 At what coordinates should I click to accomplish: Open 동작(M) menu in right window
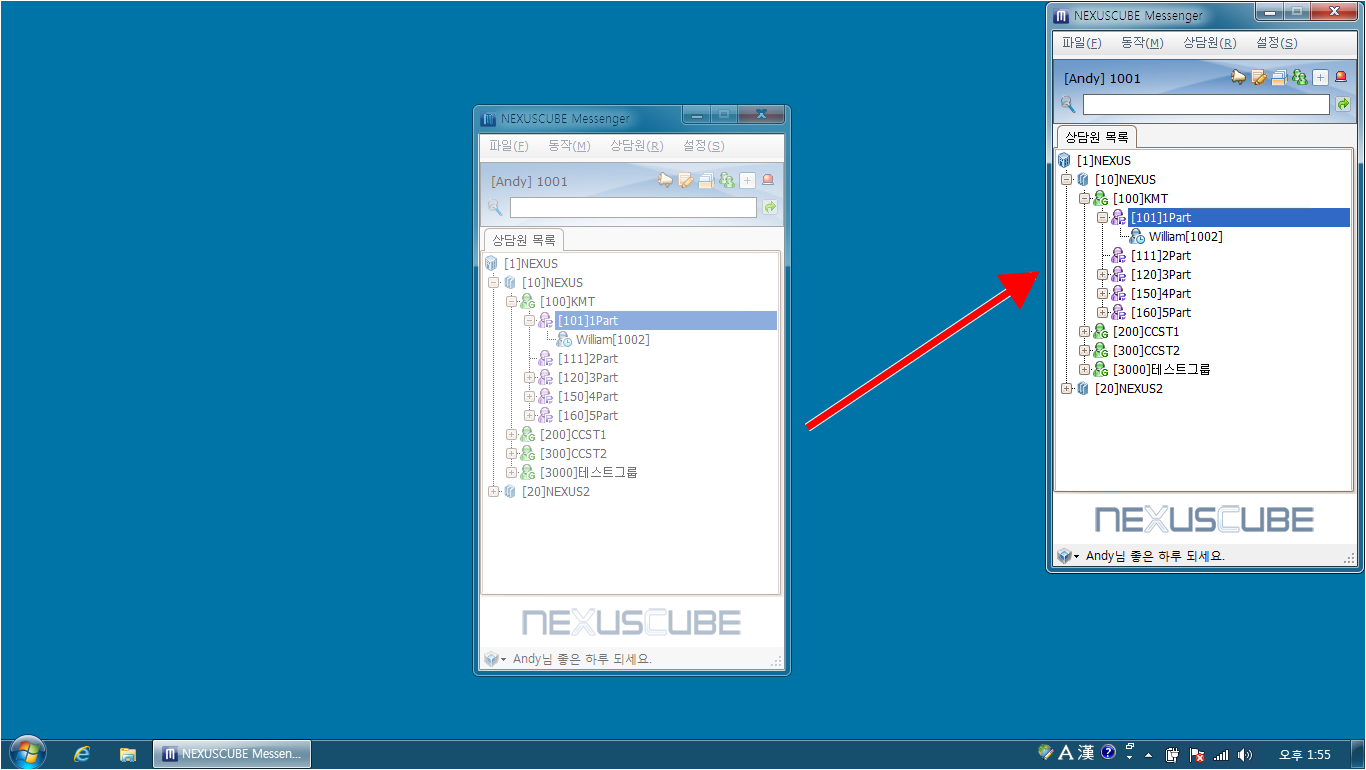pyautogui.click(x=1142, y=43)
